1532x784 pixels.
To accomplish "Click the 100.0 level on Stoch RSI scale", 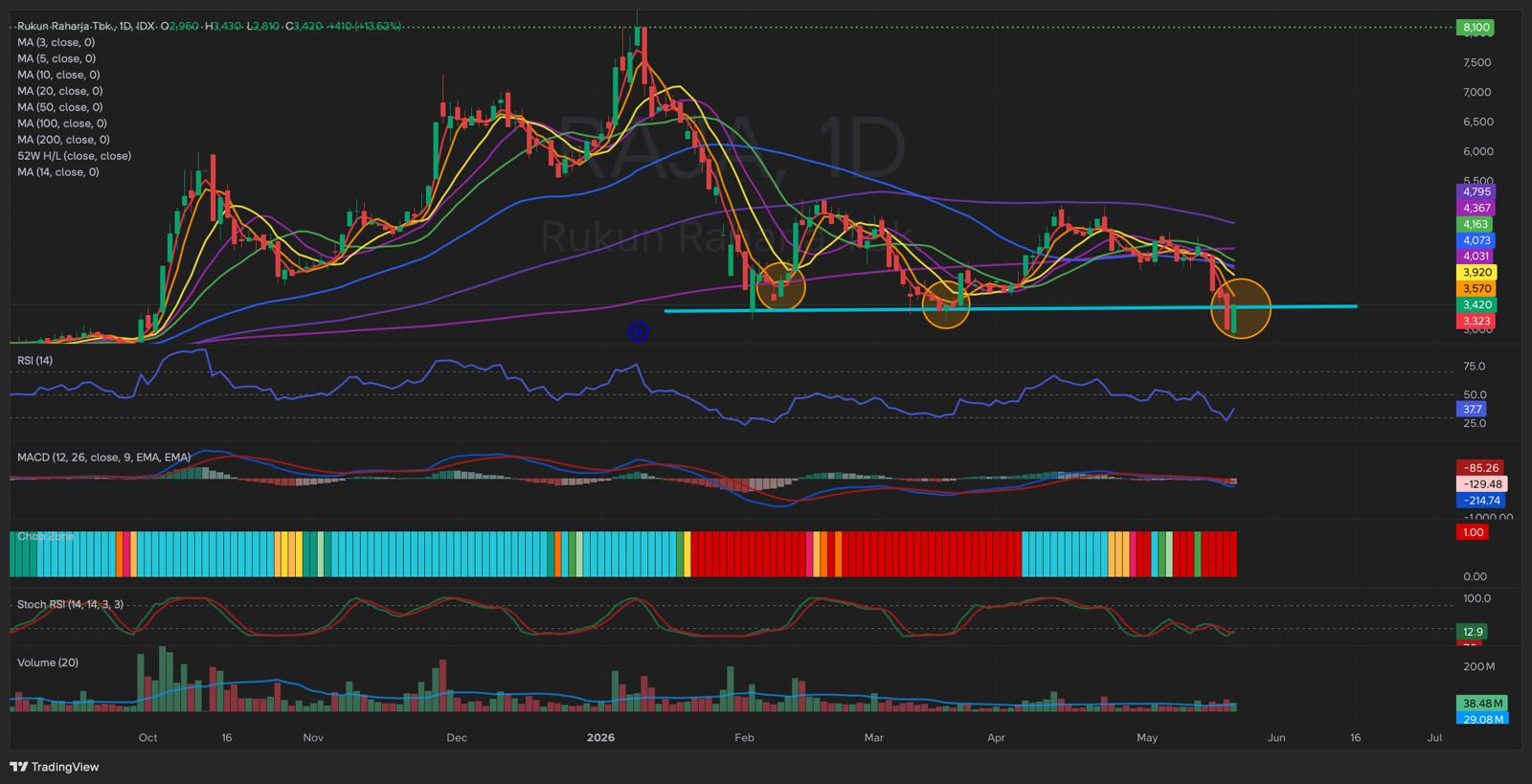I will tap(1476, 599).
